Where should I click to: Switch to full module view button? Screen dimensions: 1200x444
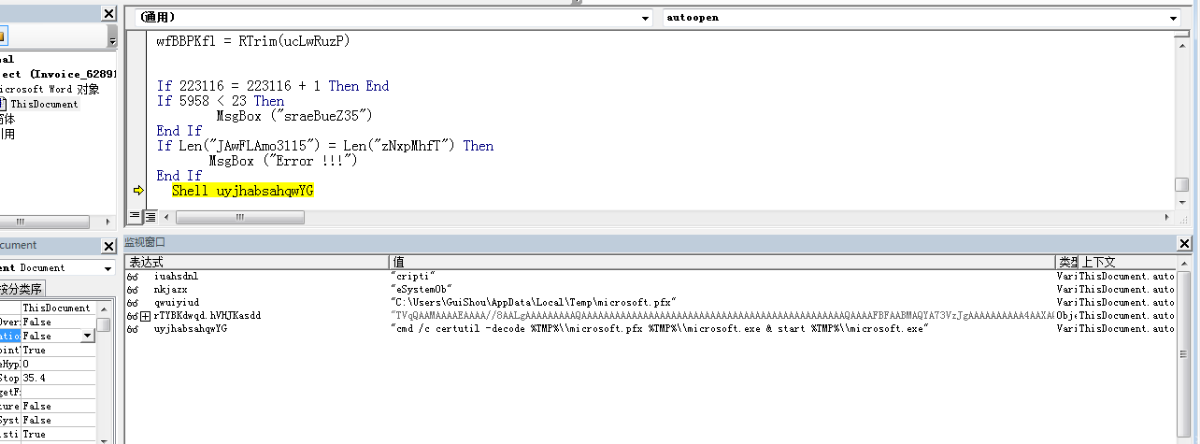(150, 216)
